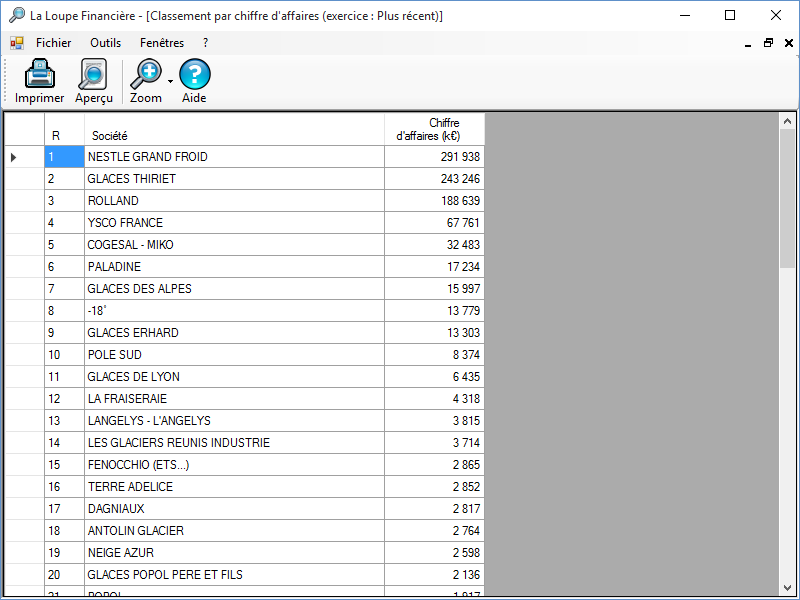
Task: Click the ANTOLIN GLACIER cell
Action: point(234,530)
